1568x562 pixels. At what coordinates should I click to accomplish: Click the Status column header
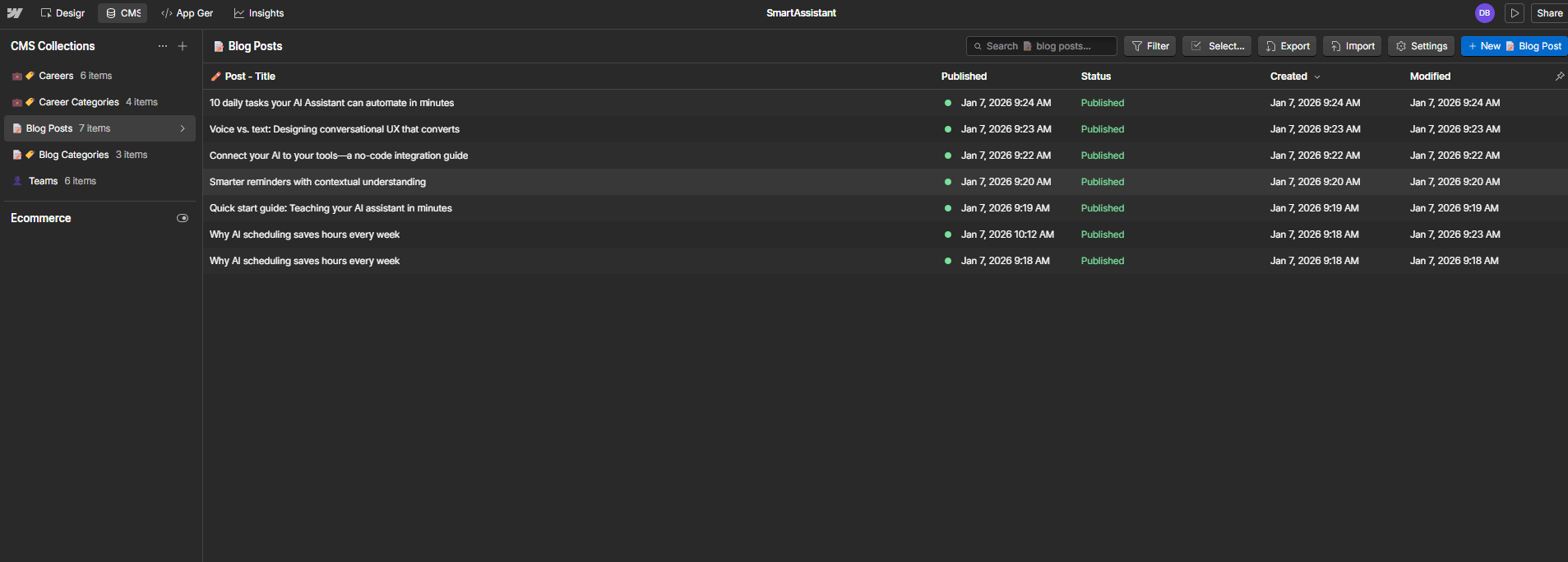[1095, 77]
